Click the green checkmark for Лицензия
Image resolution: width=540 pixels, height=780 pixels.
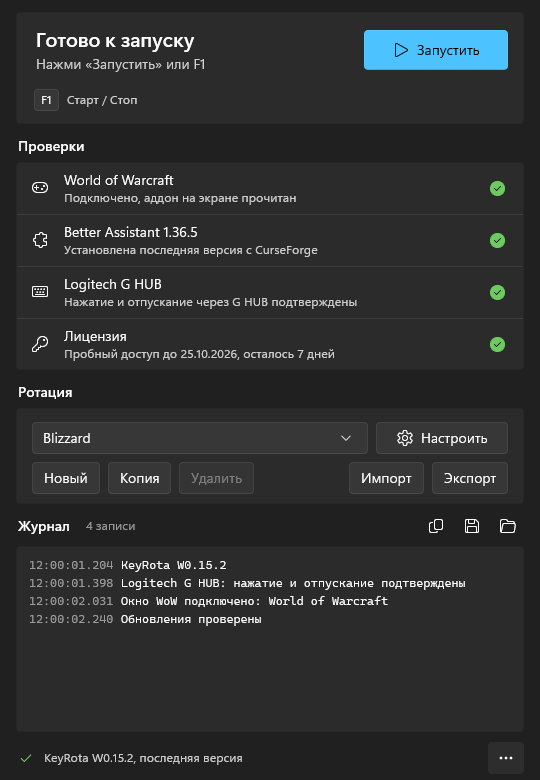coord(497,344)
